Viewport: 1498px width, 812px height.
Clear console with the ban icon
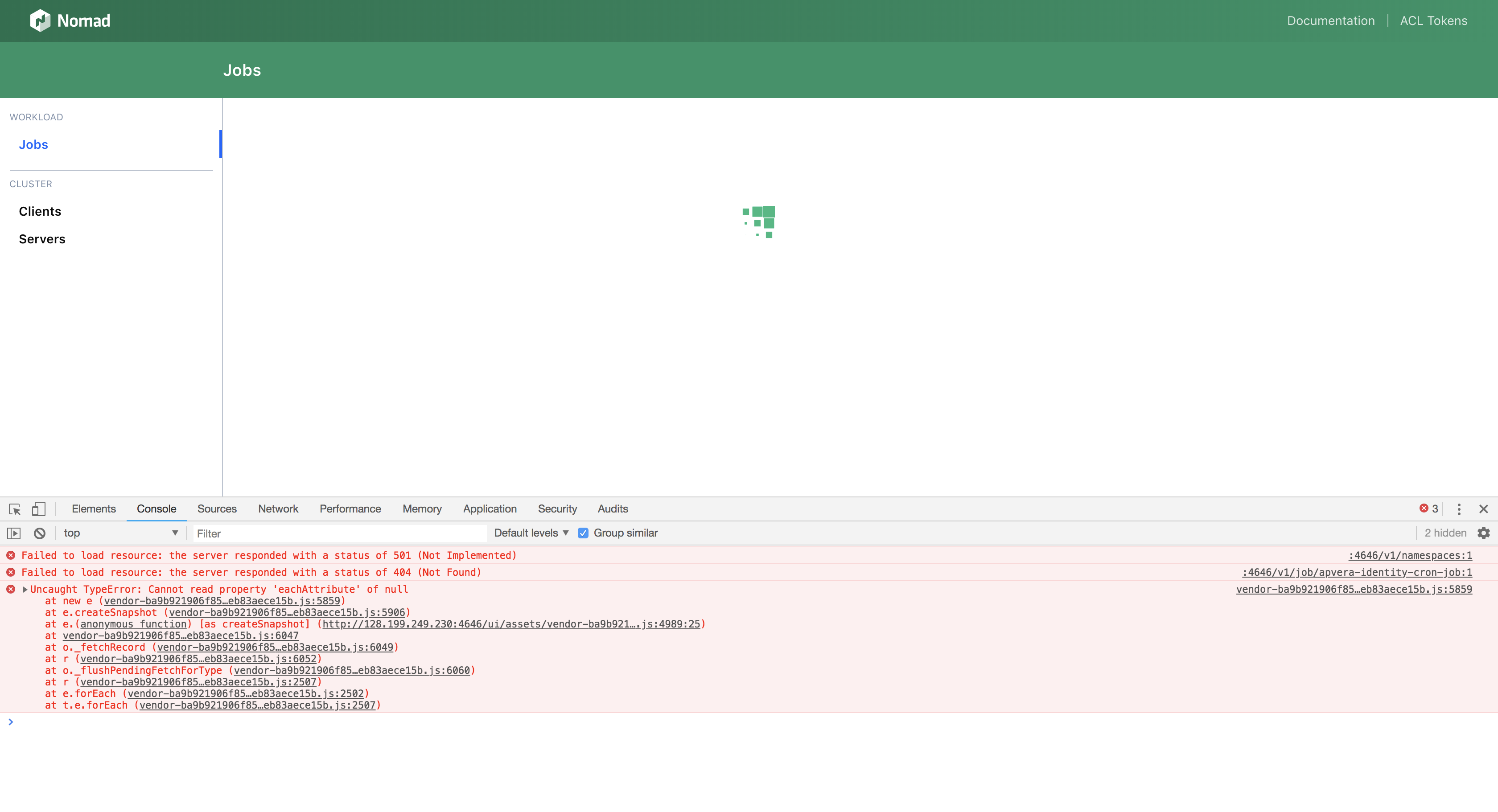[40, 533]
